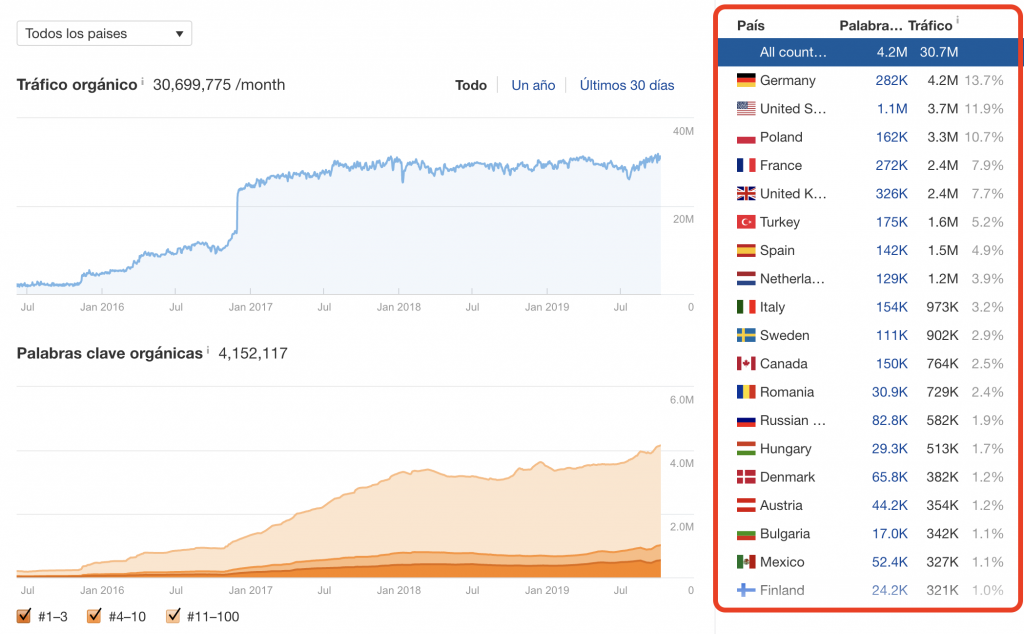Click the Germany flag icon

coord(745,80)
